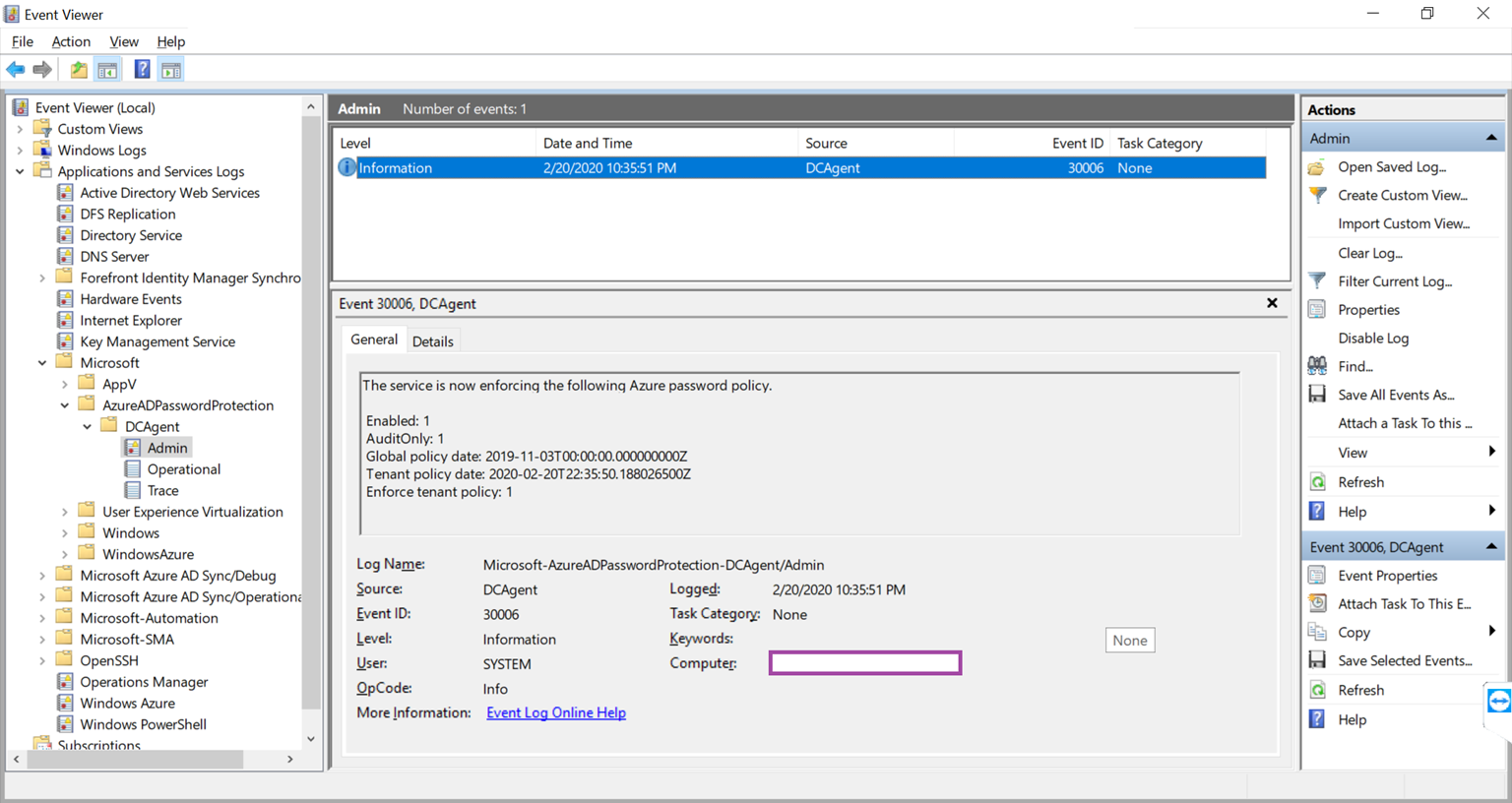This screenshot has height=803, width=1512.
Task: Close the event preview pane with X
Action: [1272, 303]
